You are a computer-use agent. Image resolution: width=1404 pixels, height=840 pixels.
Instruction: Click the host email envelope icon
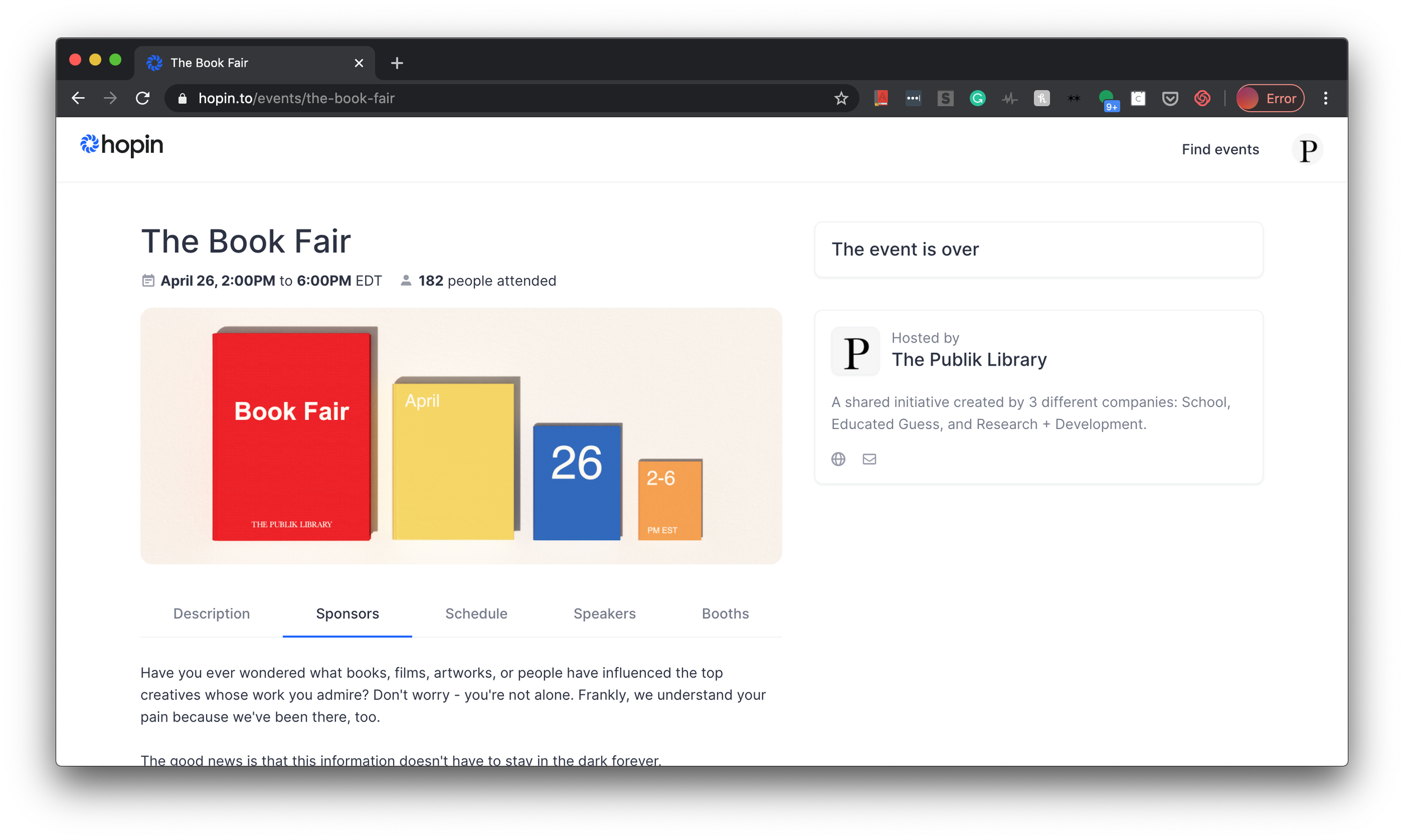(869, 459)
